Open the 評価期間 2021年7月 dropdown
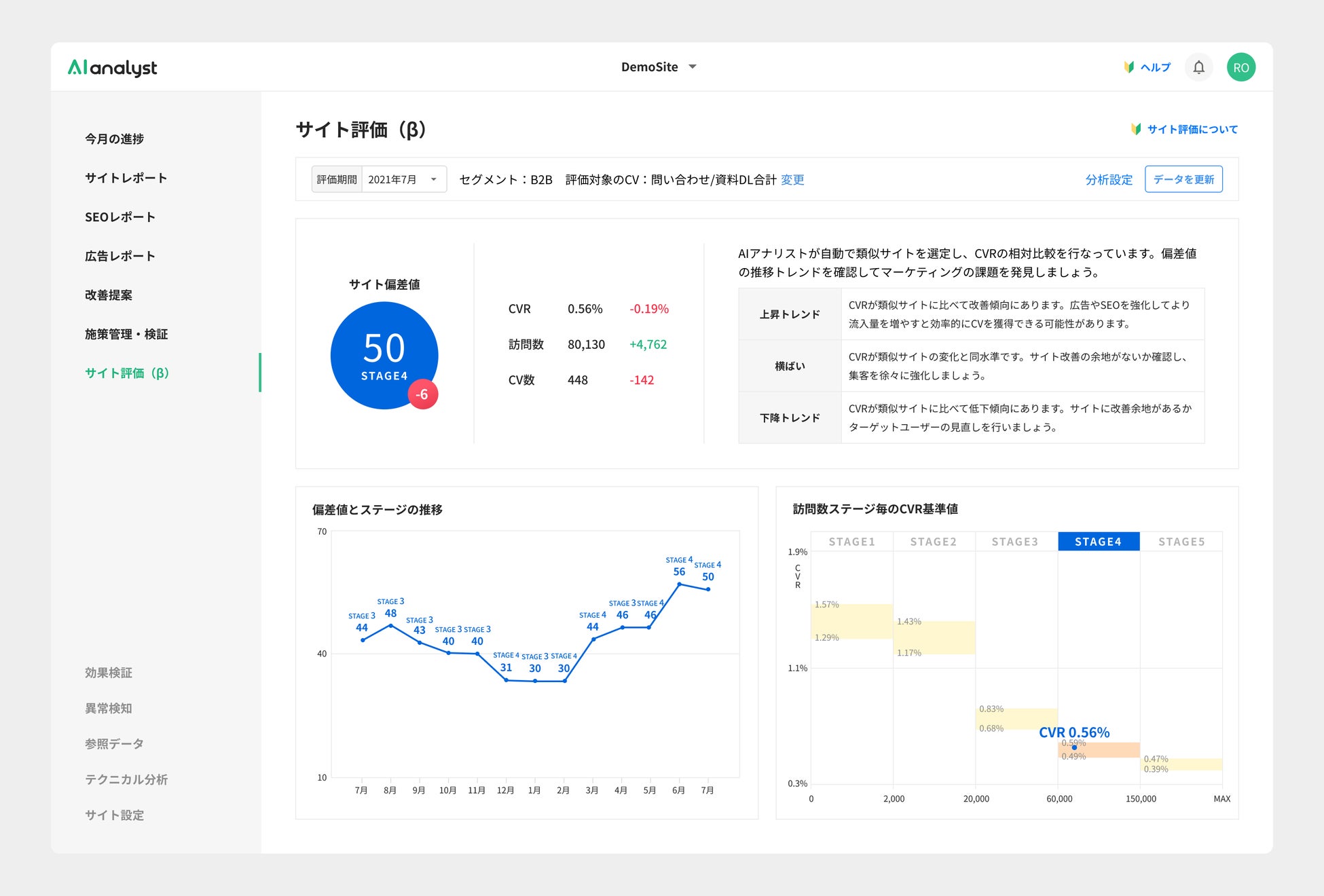 click(x=403, y=179)
